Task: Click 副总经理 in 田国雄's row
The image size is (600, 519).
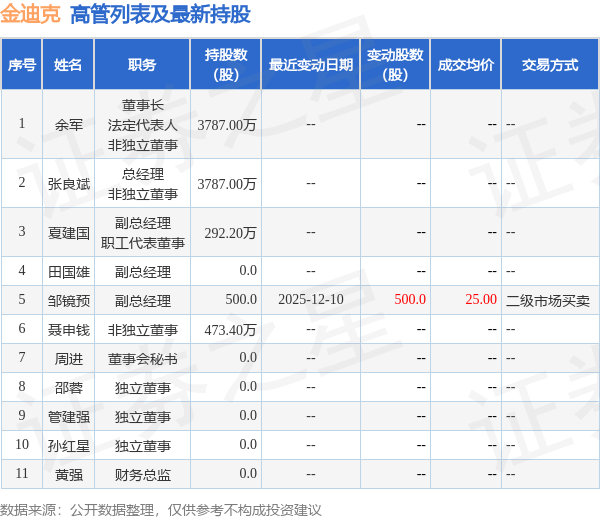Action: coord(143,272)
